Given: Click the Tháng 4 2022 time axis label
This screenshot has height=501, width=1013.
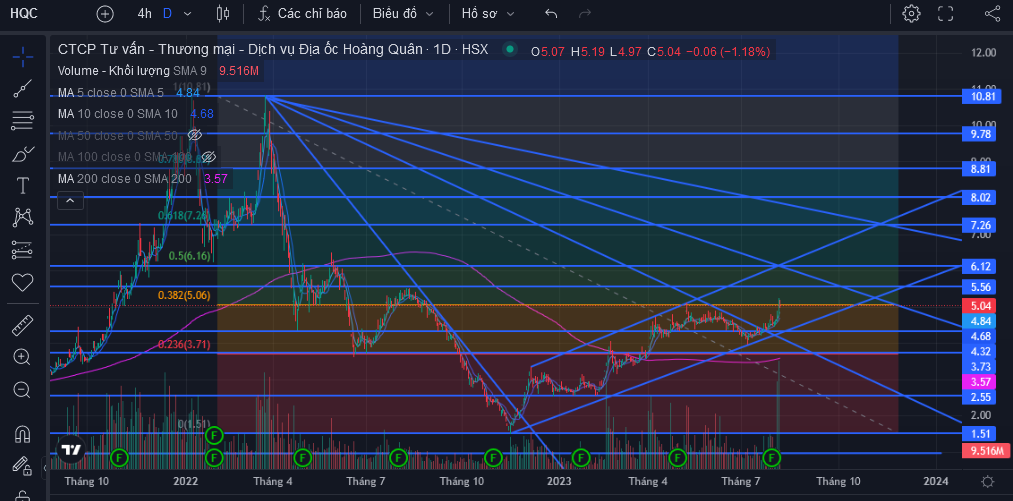Looking at the screenshot, I should click(x=273, y=482).
